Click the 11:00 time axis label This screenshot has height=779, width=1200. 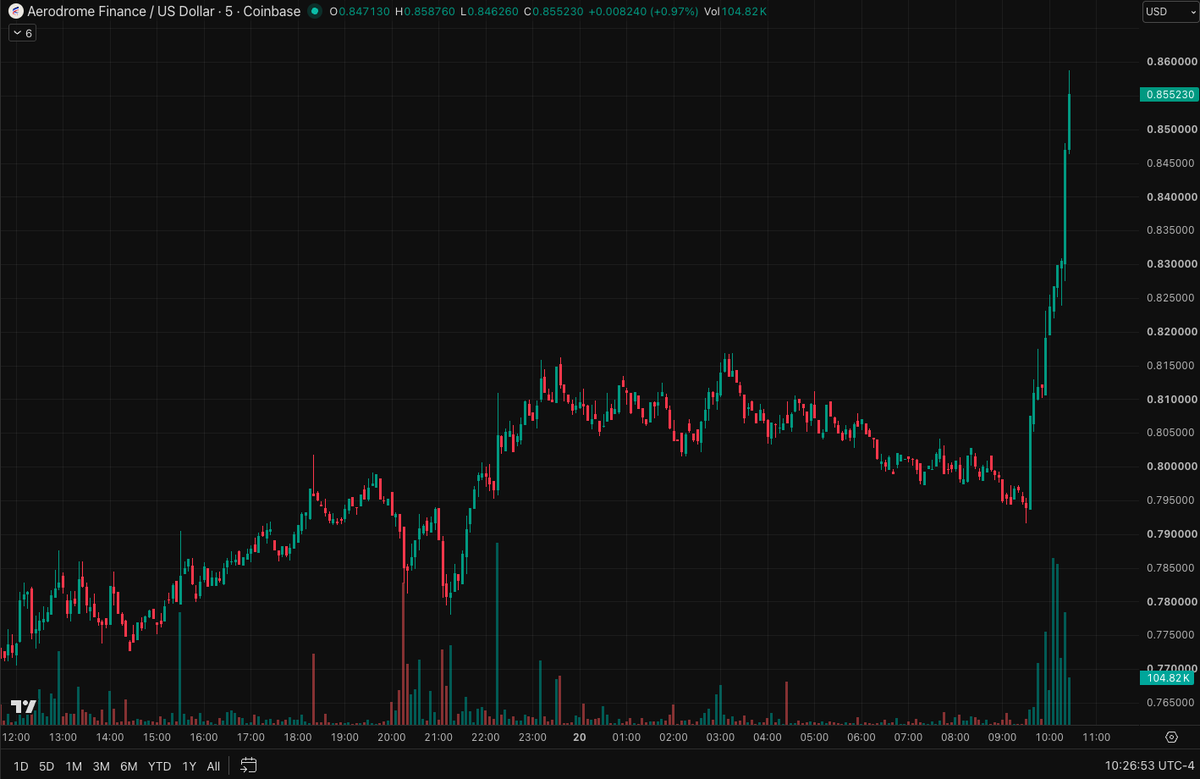[1097, 737]
